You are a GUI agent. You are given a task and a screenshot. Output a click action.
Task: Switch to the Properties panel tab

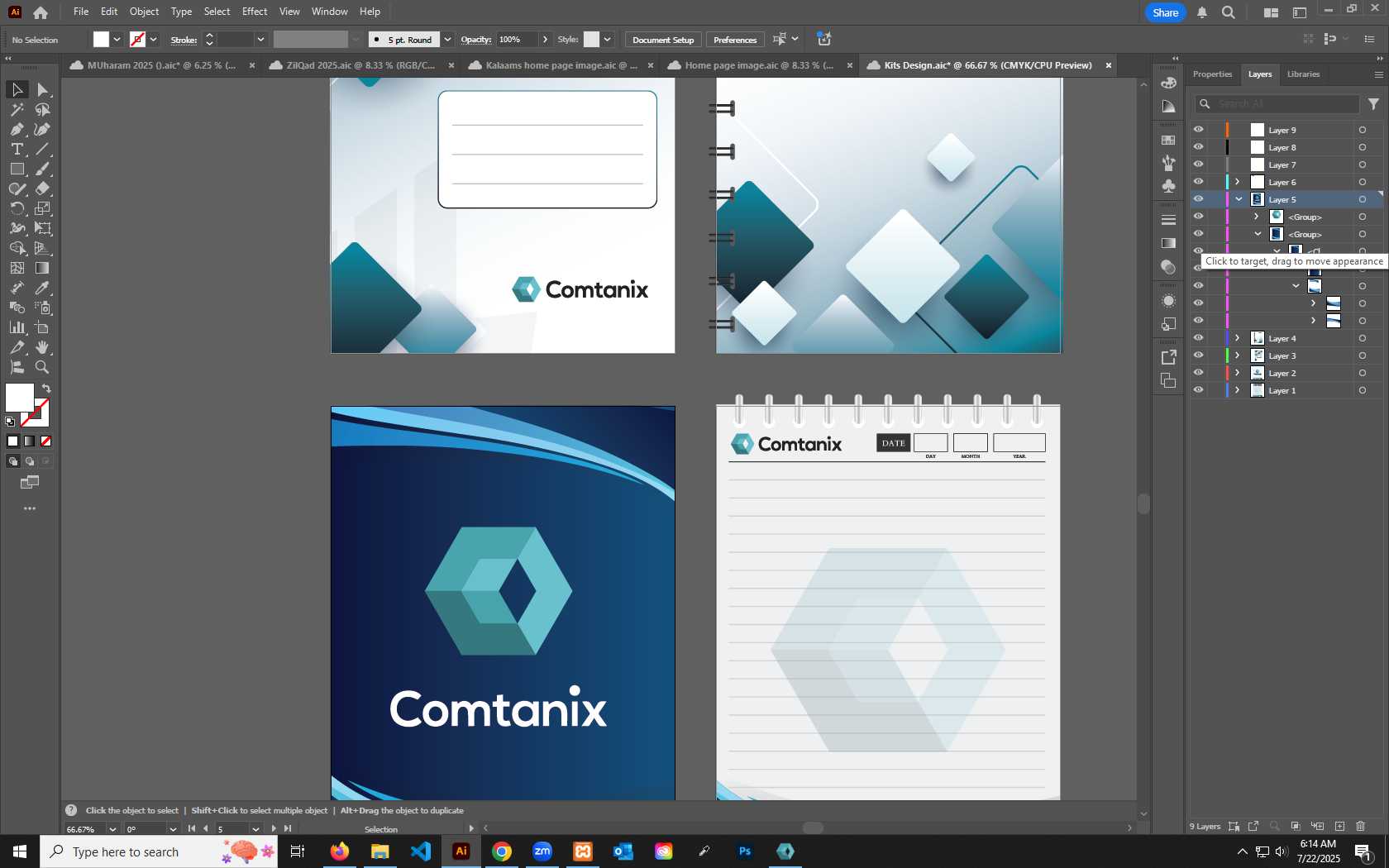pyautogui.click(x=1212, y=74)
